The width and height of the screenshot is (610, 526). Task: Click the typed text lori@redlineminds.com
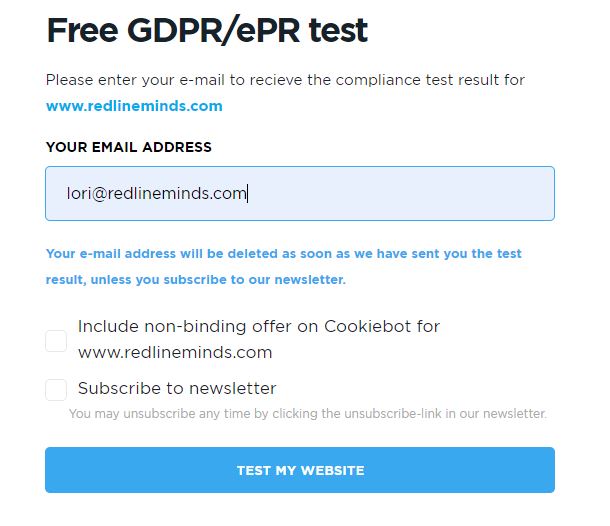(156, 194)
